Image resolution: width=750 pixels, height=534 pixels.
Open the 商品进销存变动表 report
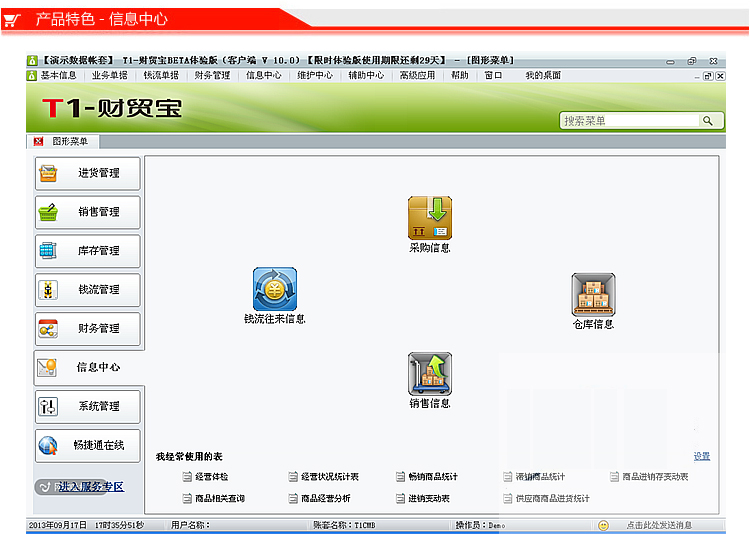(655, 477)
